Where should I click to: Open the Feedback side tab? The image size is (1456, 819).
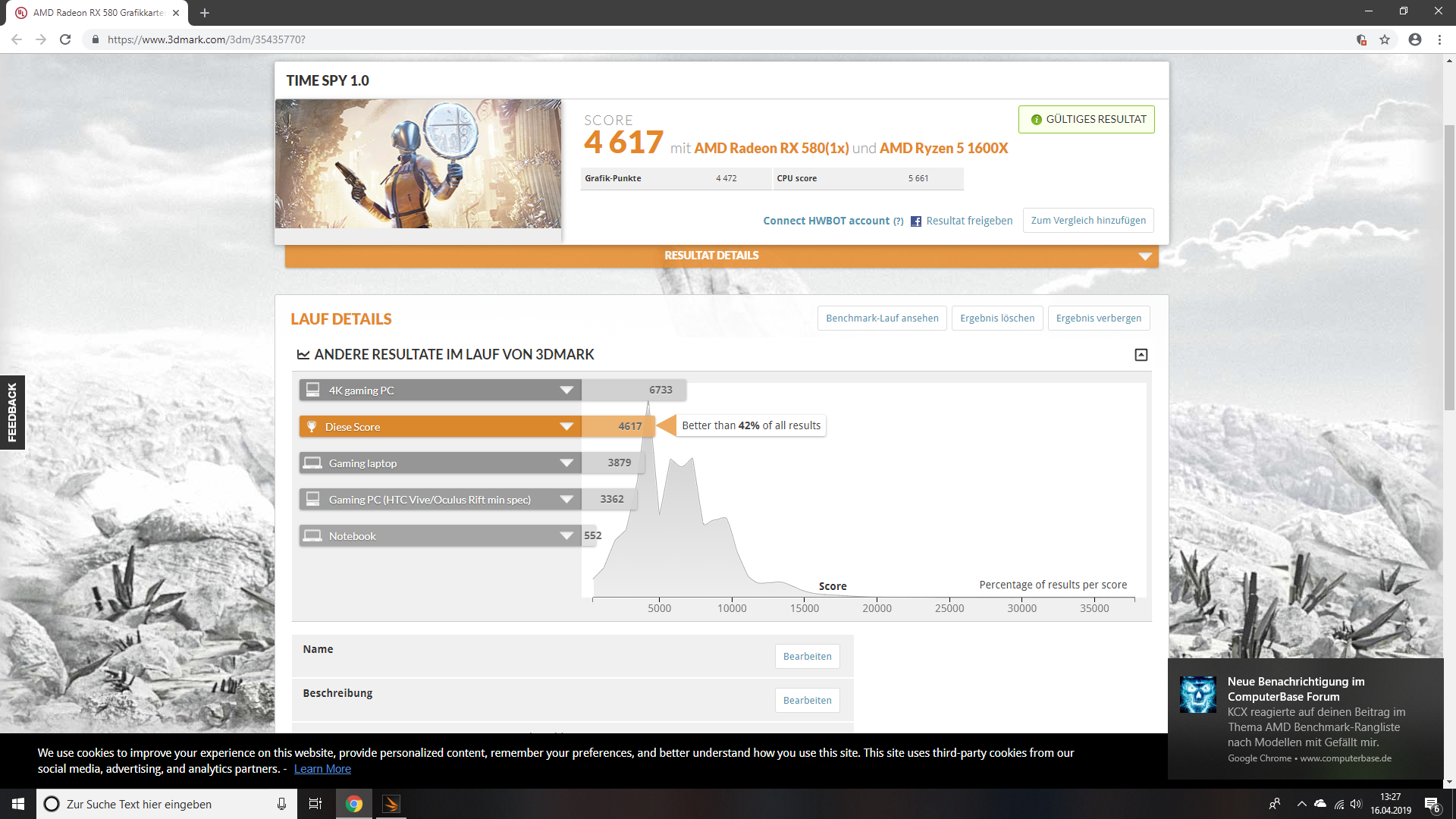12,413
